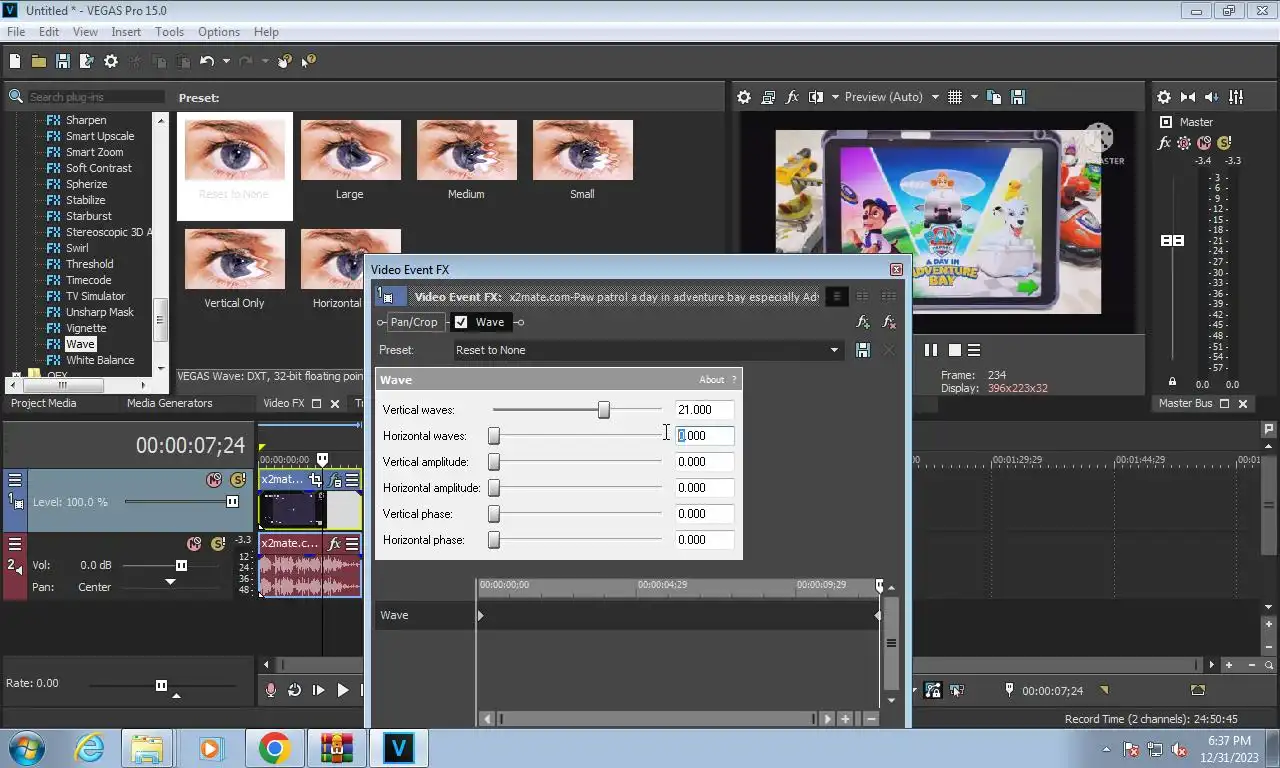Image resolution: width=1280 pixels, height=768 pixels.
Task: Open video preview properties gear icon
Action: click(x=744, y=97)
